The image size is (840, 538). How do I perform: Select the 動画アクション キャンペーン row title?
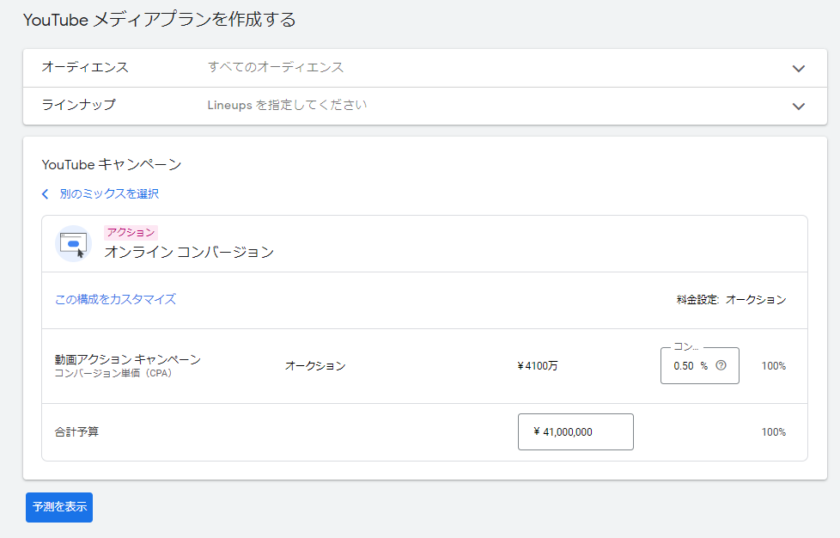click(127, 359)
